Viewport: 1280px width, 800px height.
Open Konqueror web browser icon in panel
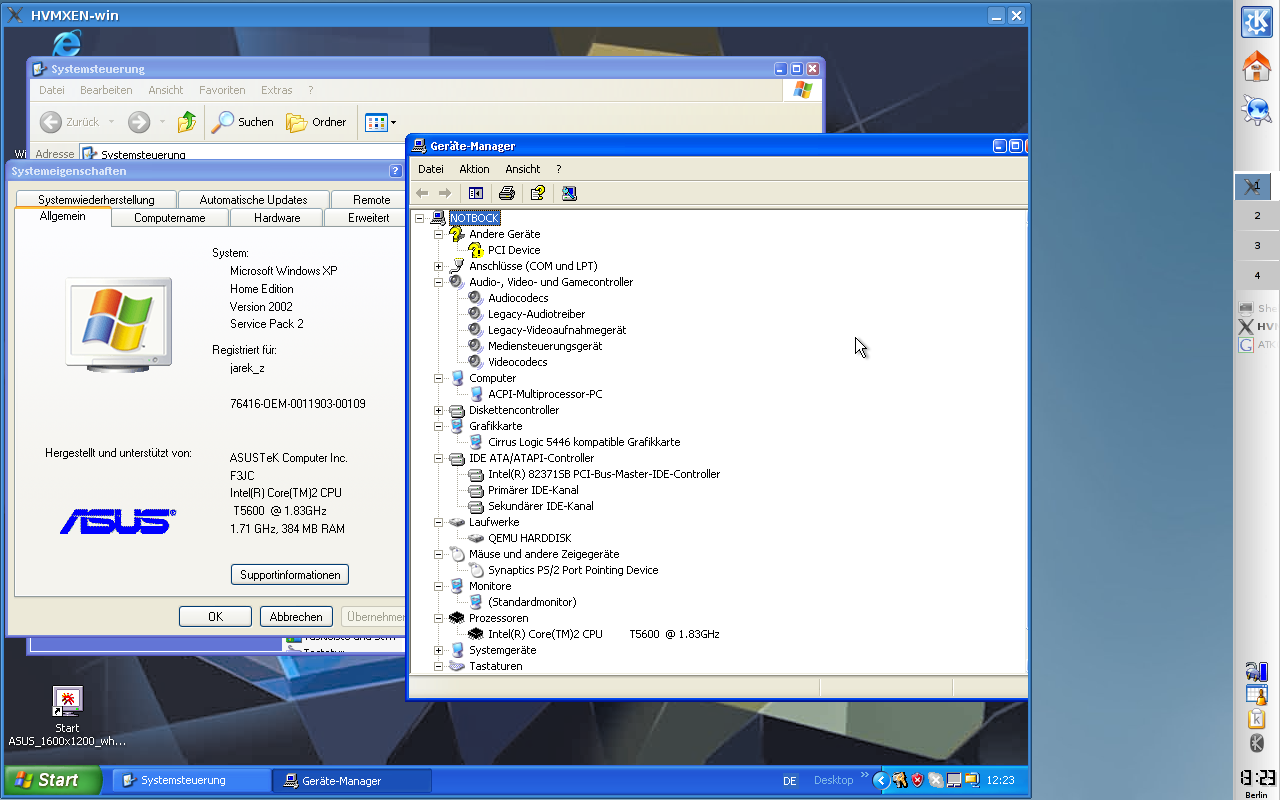point(1256,109)
